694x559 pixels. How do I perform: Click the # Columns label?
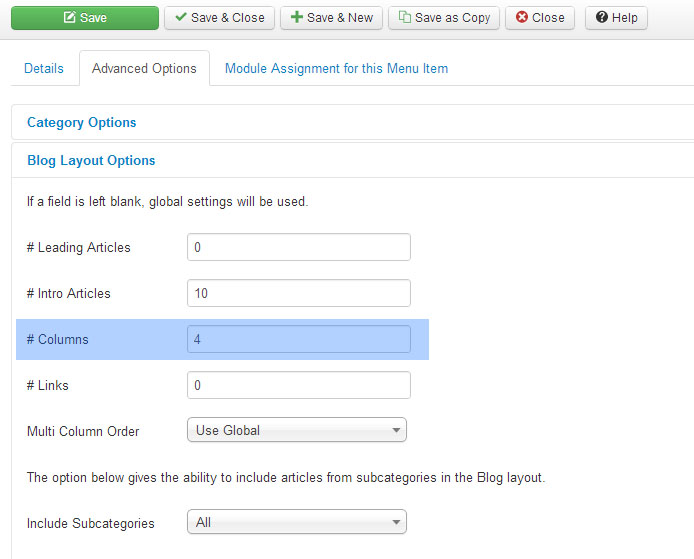[58, 340]
